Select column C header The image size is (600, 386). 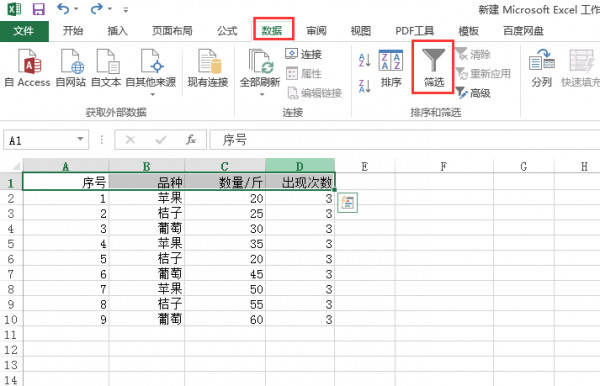coord(225,166)
